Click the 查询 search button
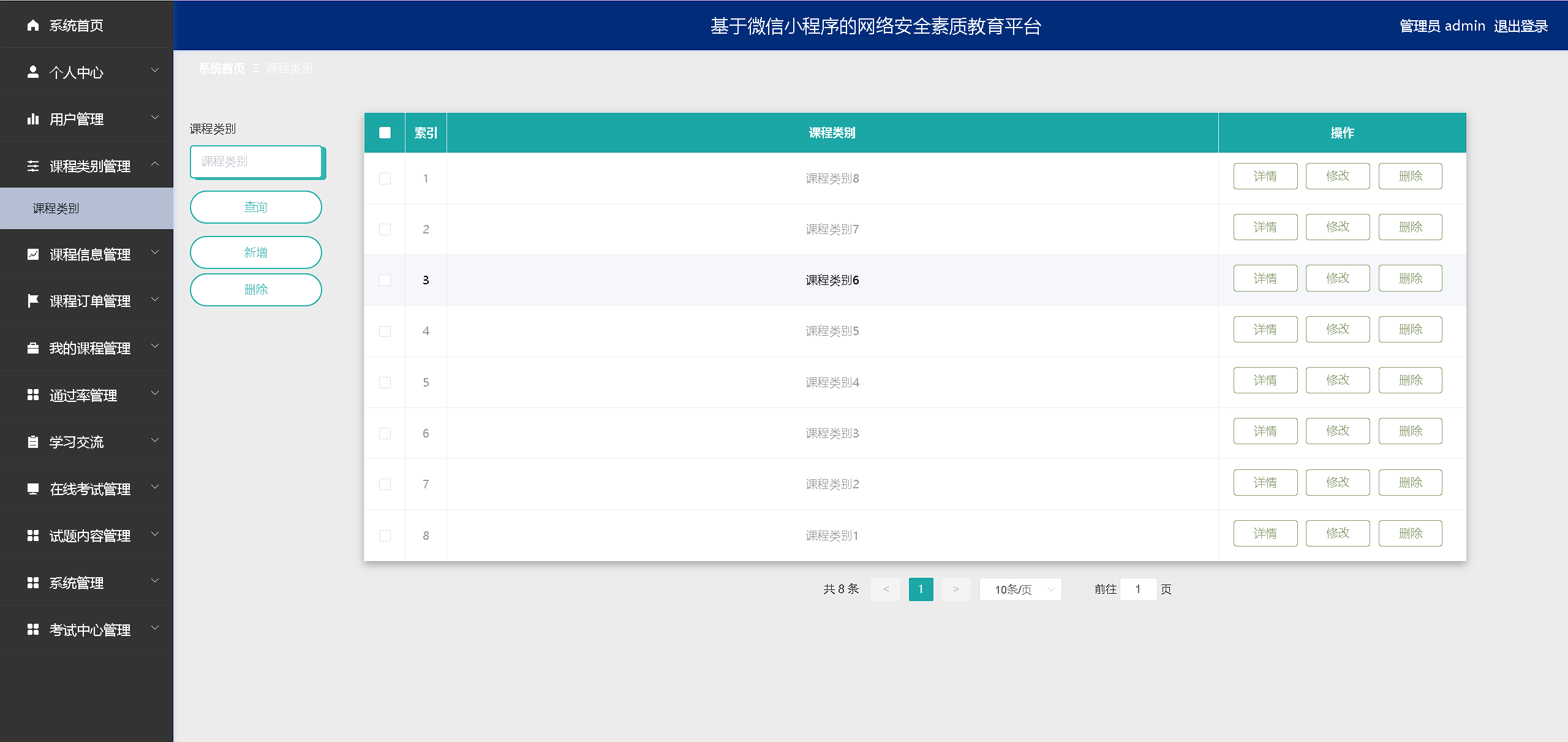 click(255, 207)
